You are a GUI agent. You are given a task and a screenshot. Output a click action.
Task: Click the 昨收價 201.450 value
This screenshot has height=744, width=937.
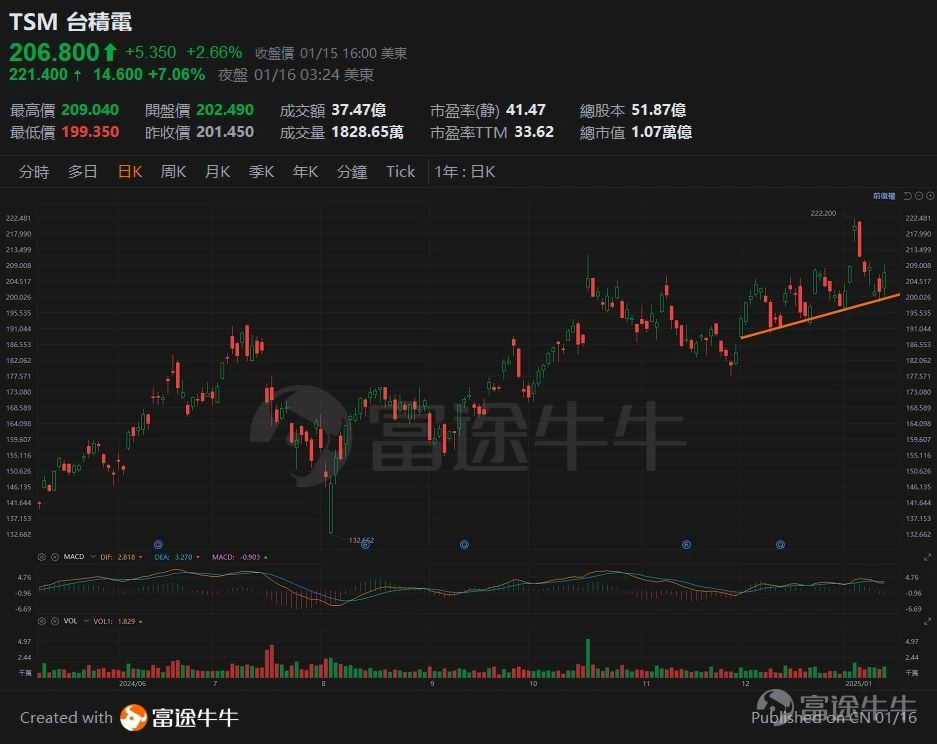click(225, 132)
